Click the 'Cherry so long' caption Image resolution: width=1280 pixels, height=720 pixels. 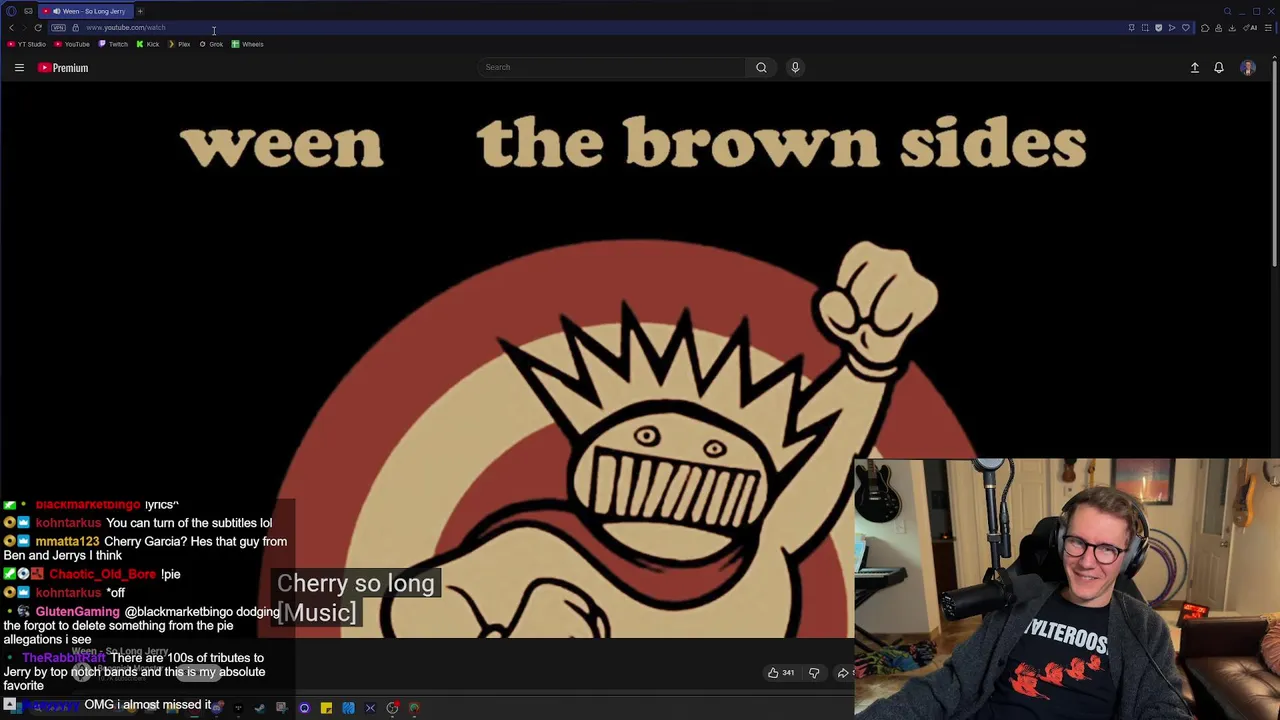[356, 583]
